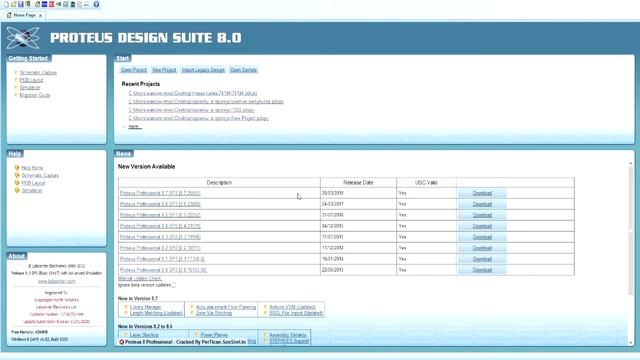Viewport: 640px width, 360px height.
Task: Close the Home Page tab
Action: coord(40,16)
